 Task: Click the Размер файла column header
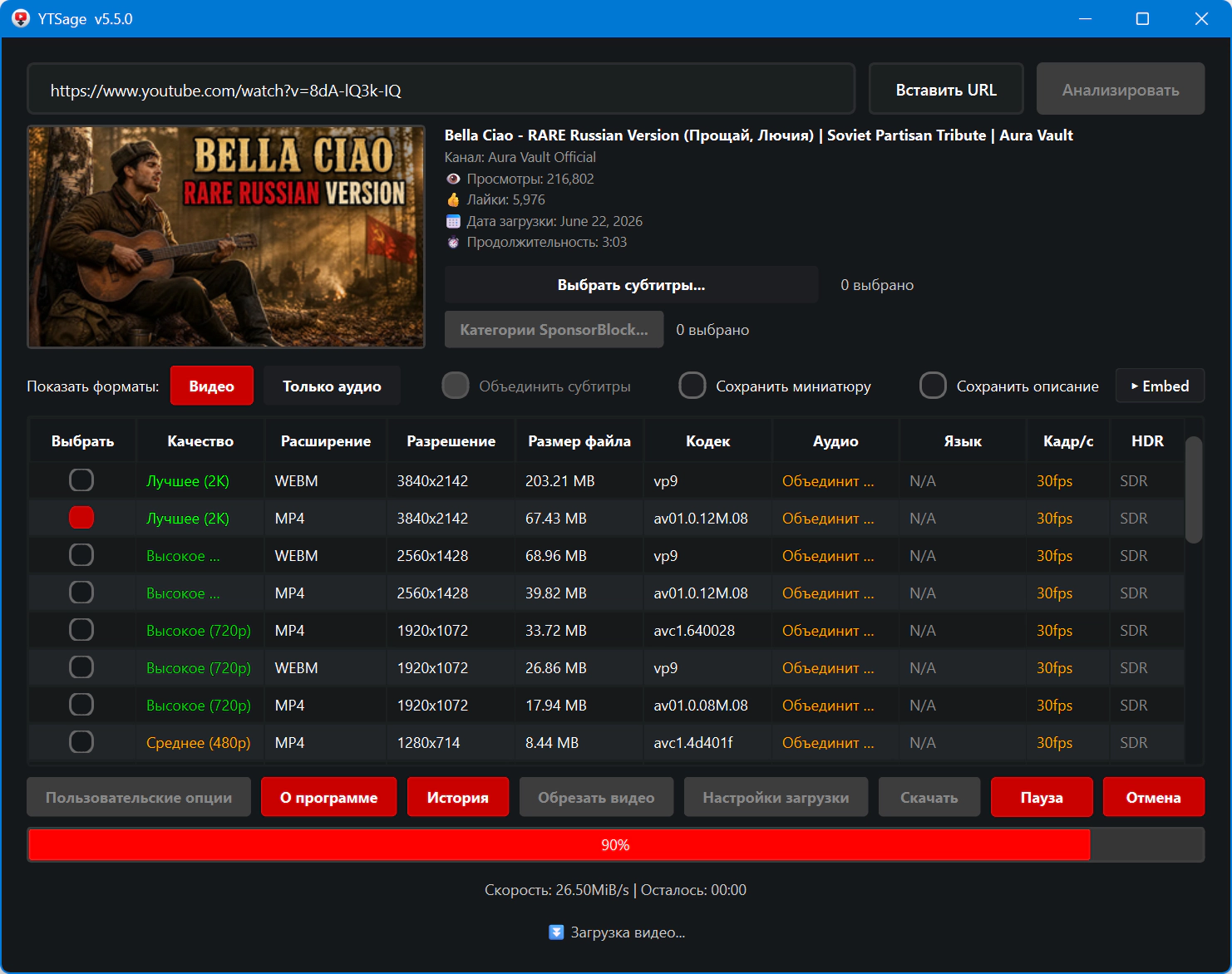click(x=579, y=441)
